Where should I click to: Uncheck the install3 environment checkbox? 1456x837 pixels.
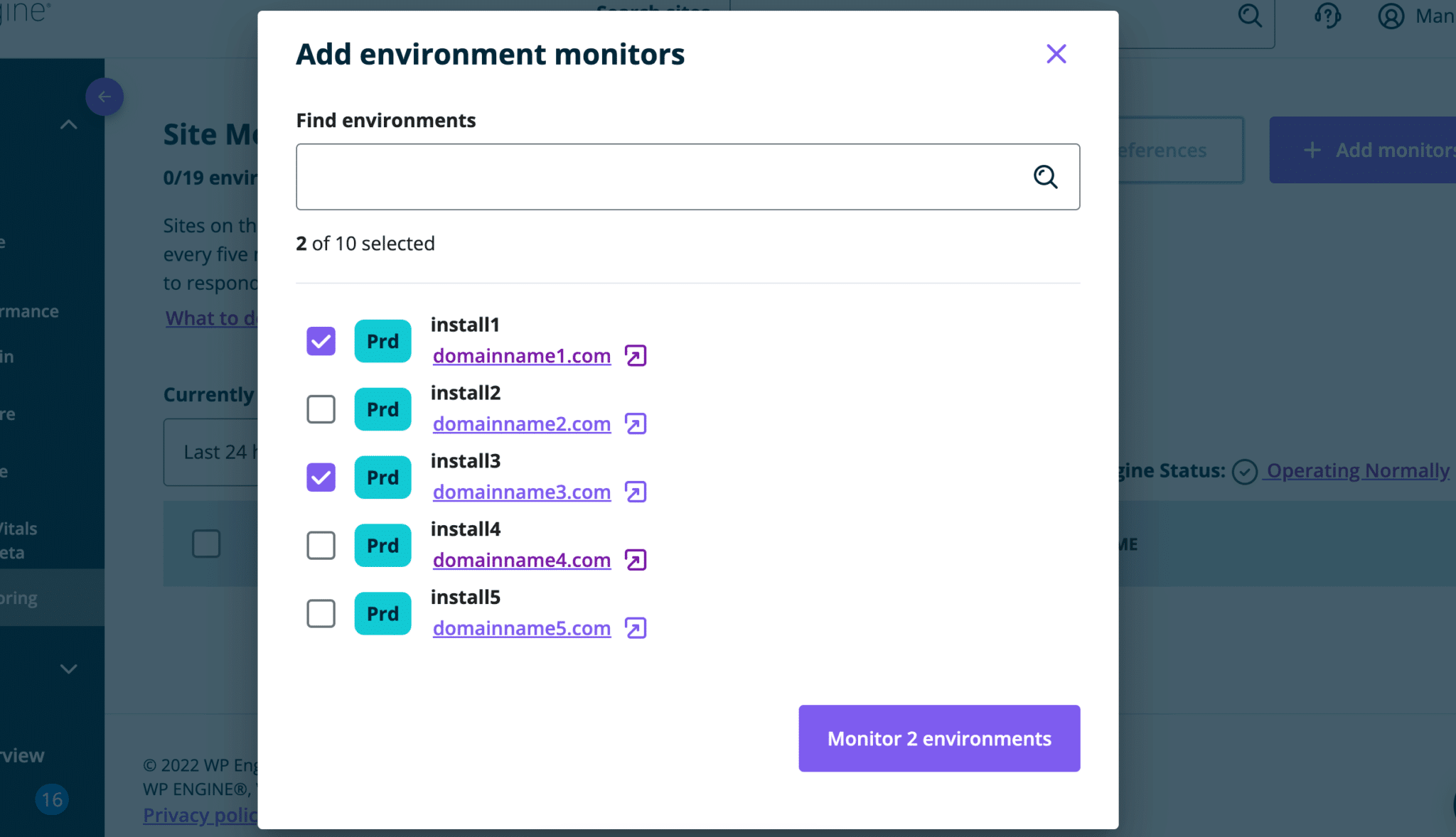point(321,477)
